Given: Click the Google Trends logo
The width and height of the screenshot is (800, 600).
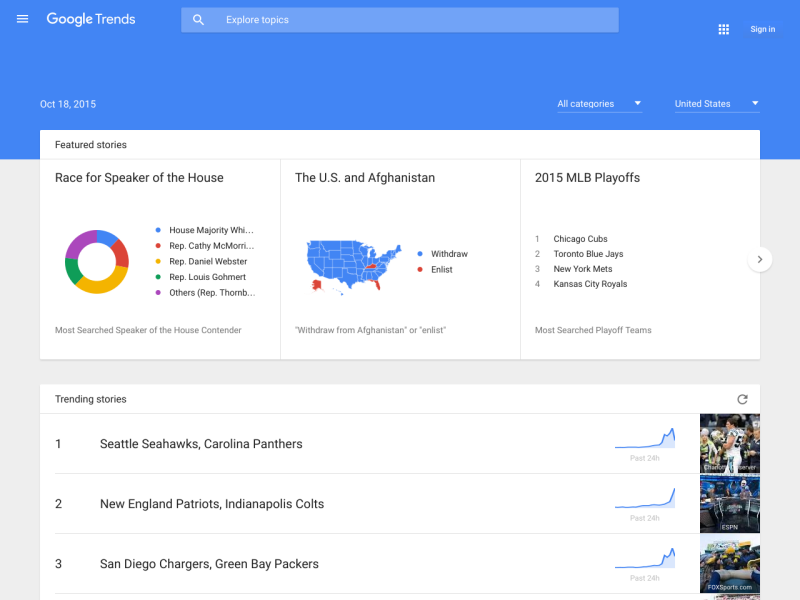Looking at the screenshot, I should tap(91, 19).
